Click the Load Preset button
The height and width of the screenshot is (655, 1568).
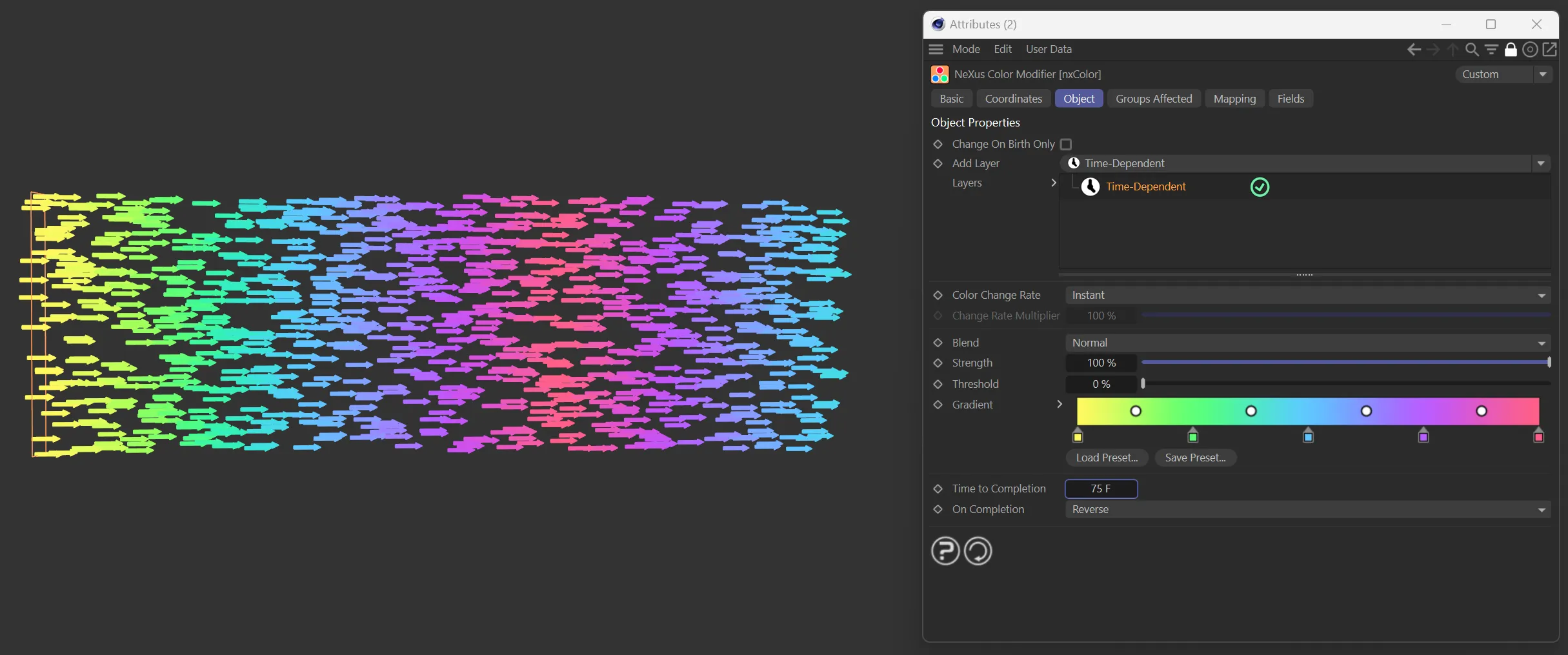[1107, 458]
